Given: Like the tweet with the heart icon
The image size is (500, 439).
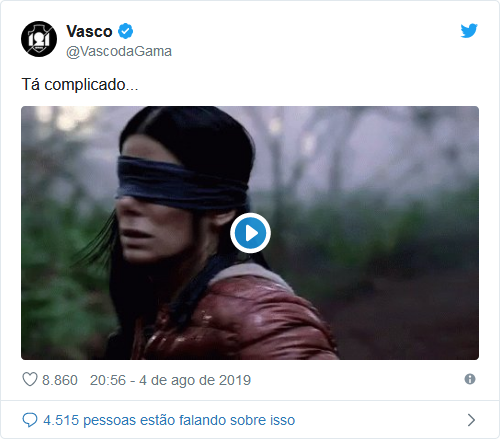Looking at the screenshot, I should click(30, 379).
